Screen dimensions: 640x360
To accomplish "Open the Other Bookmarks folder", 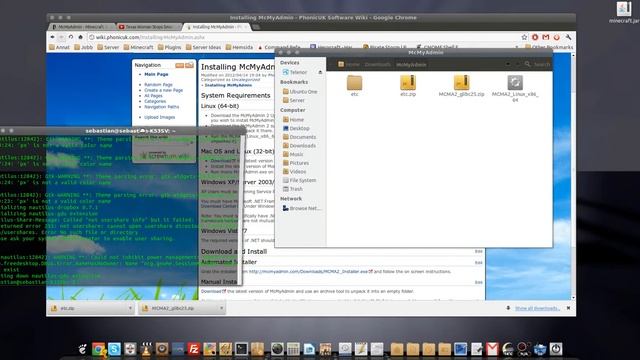I will coord(549,47).
